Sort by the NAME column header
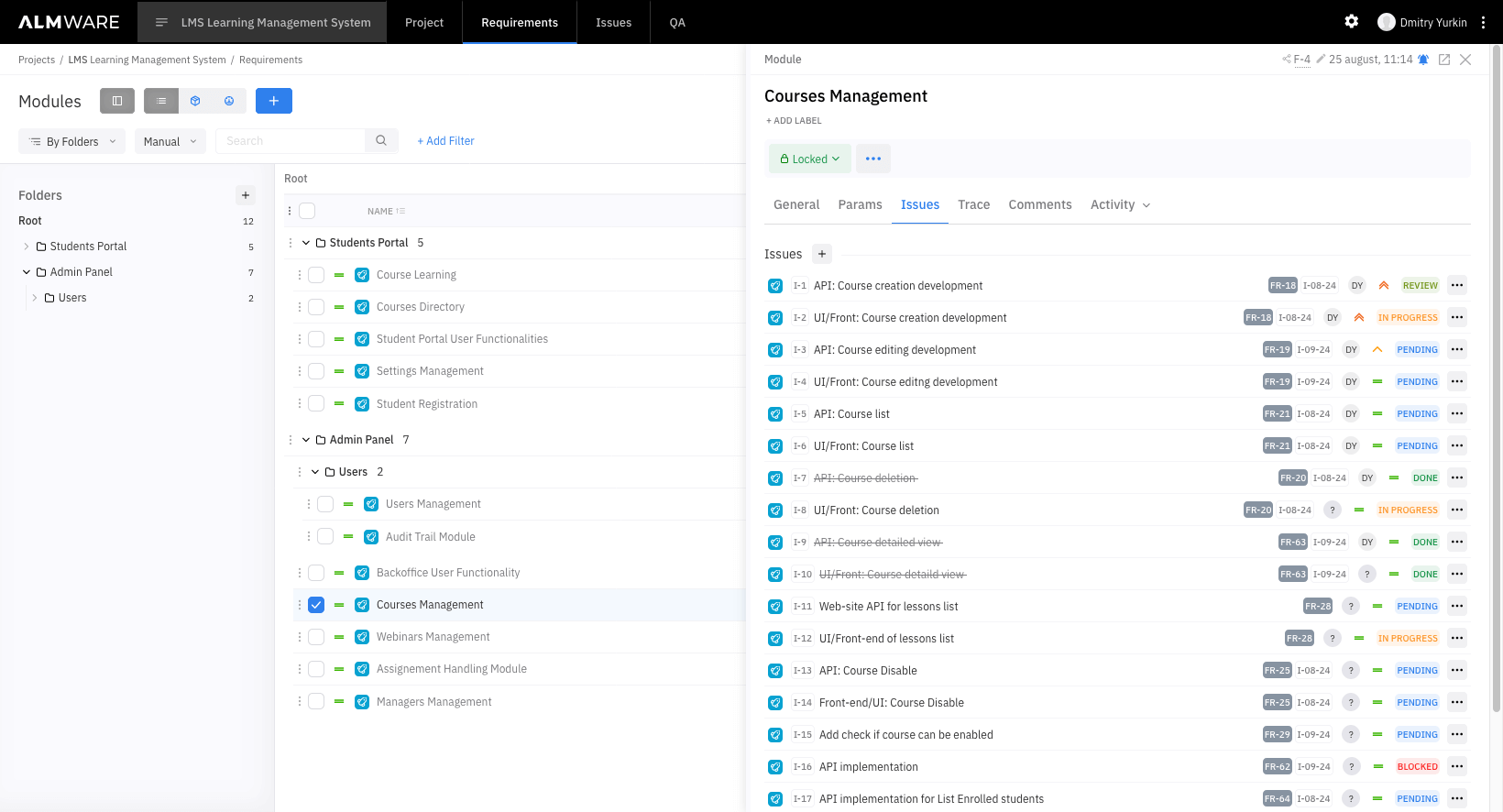 (x=386, y=211)
